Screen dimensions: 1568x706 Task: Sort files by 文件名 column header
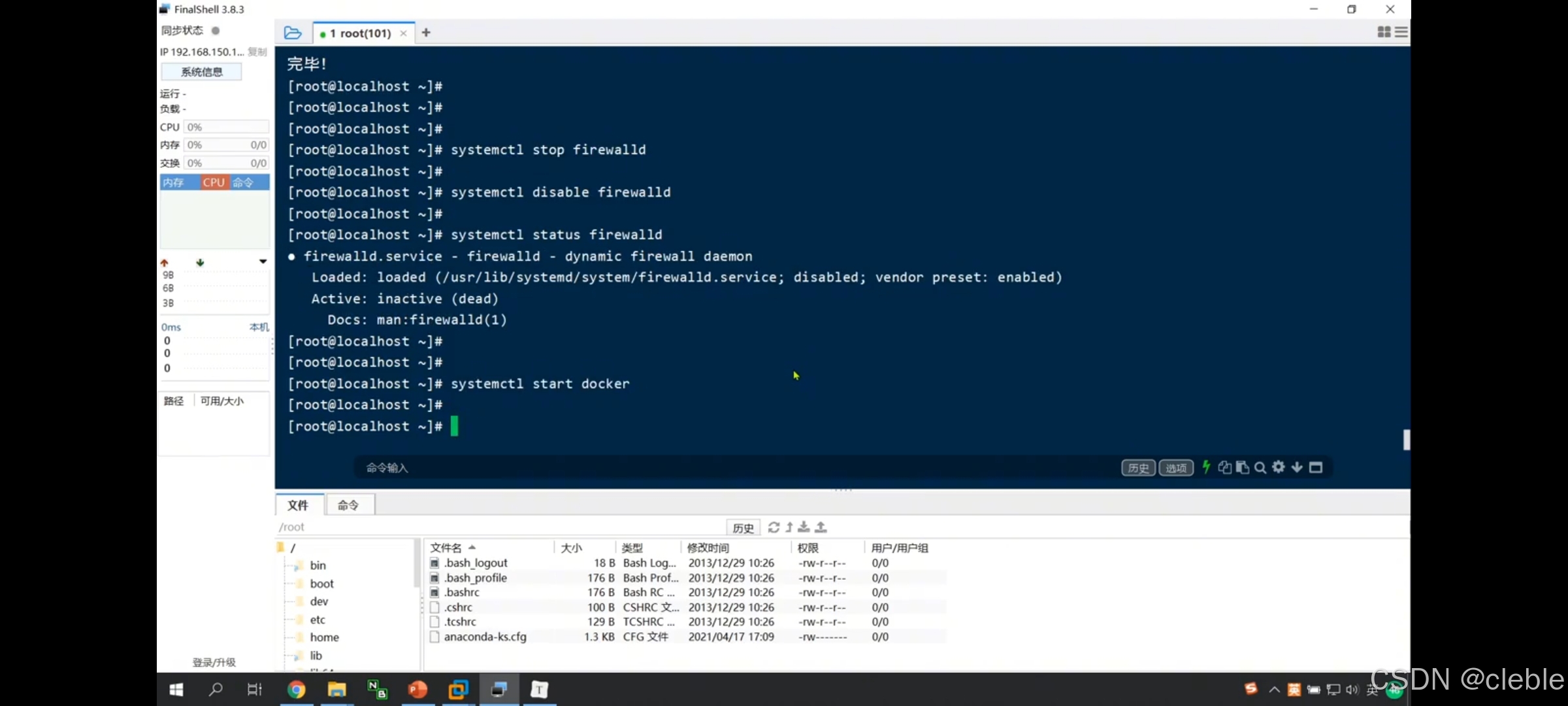click(x=446, y=548)
